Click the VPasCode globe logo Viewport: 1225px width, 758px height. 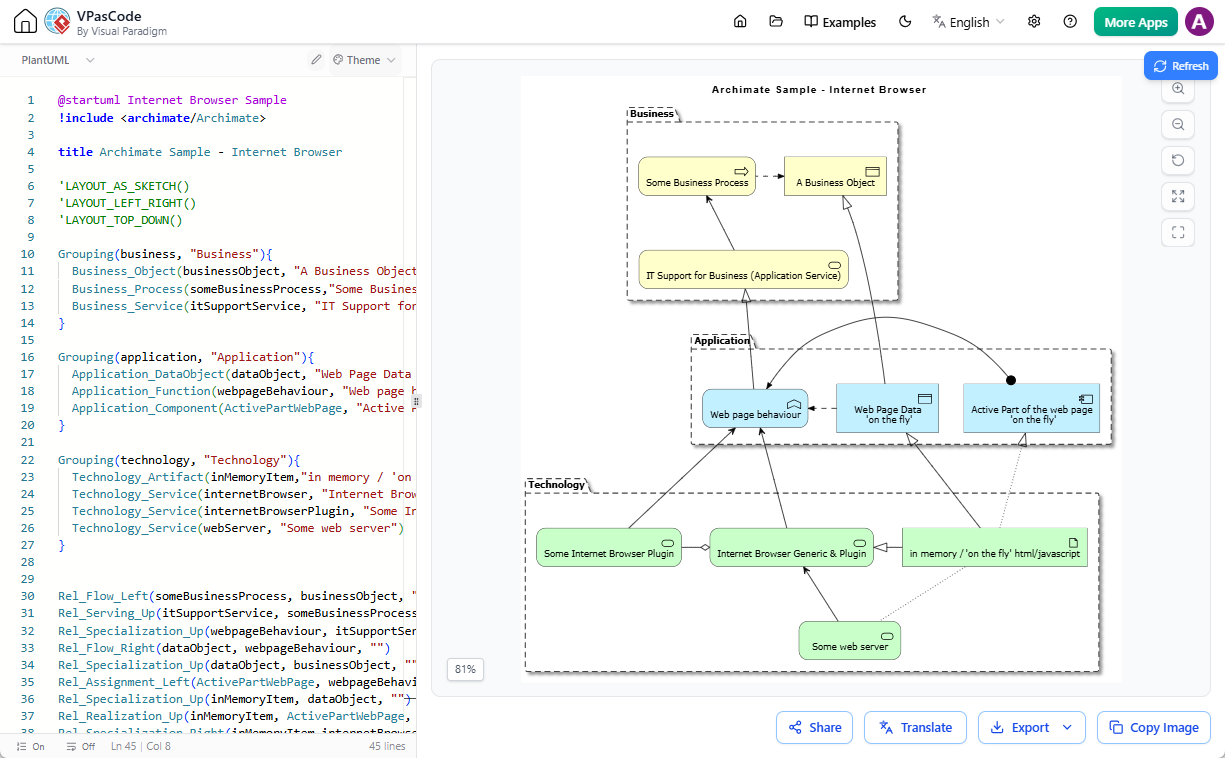tap(57, 22)
